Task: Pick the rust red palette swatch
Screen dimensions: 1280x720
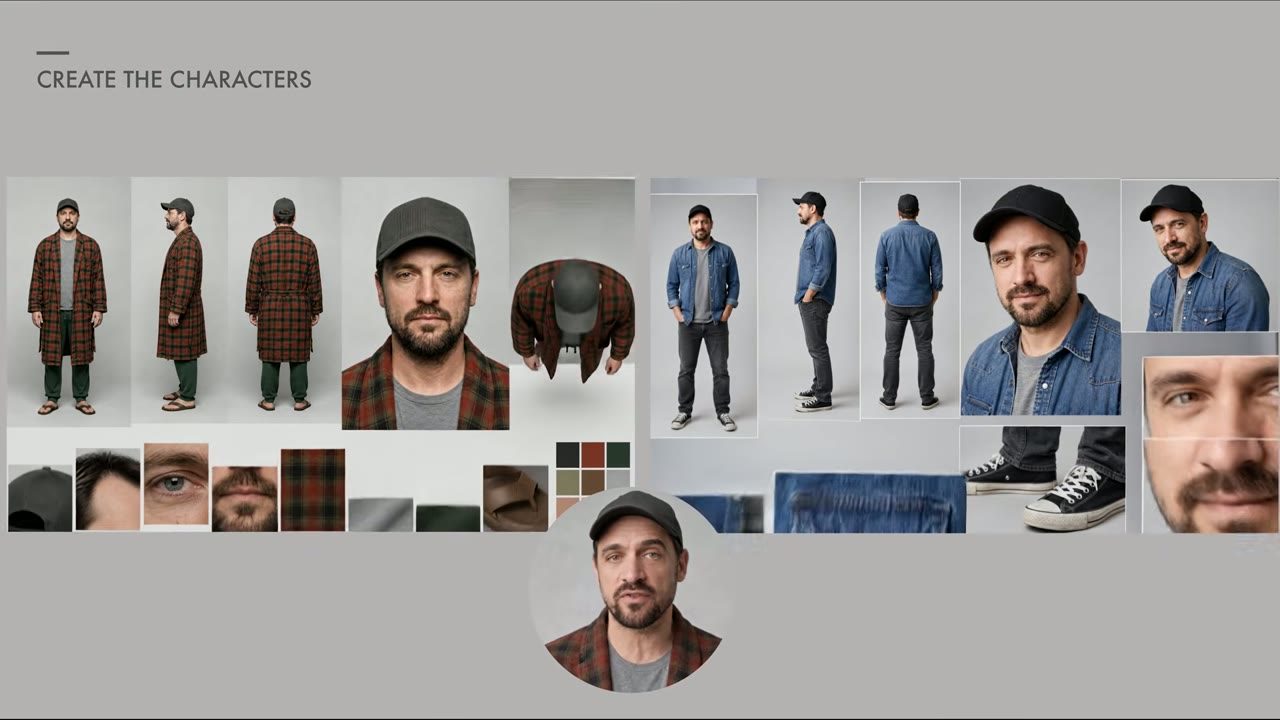Action: tap(593, 455)
